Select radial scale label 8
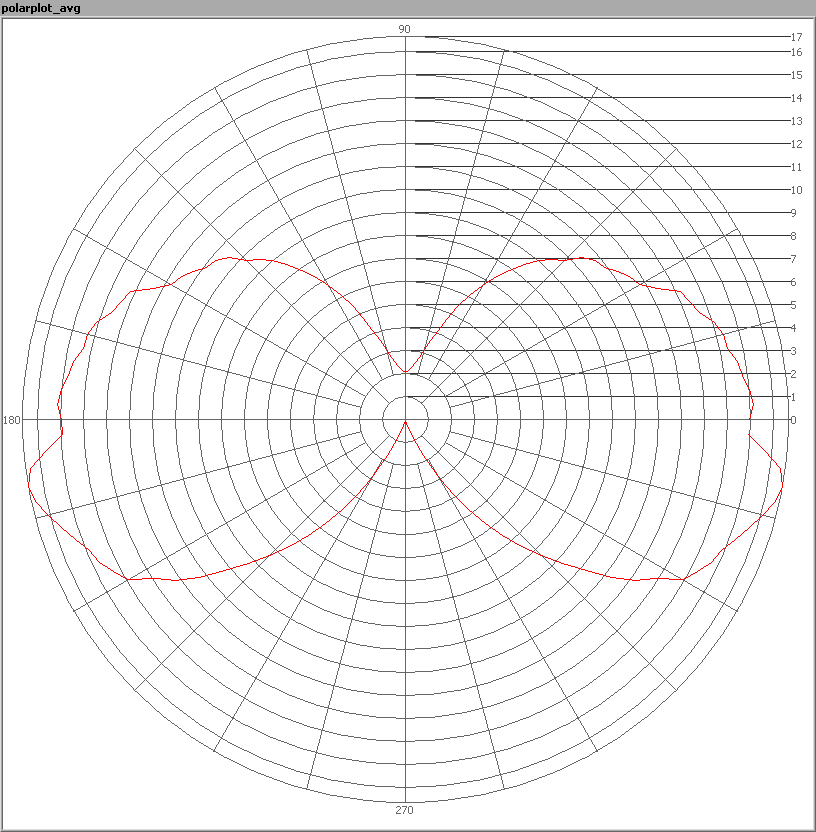The image size is (816, 832). tap(793, 236)
